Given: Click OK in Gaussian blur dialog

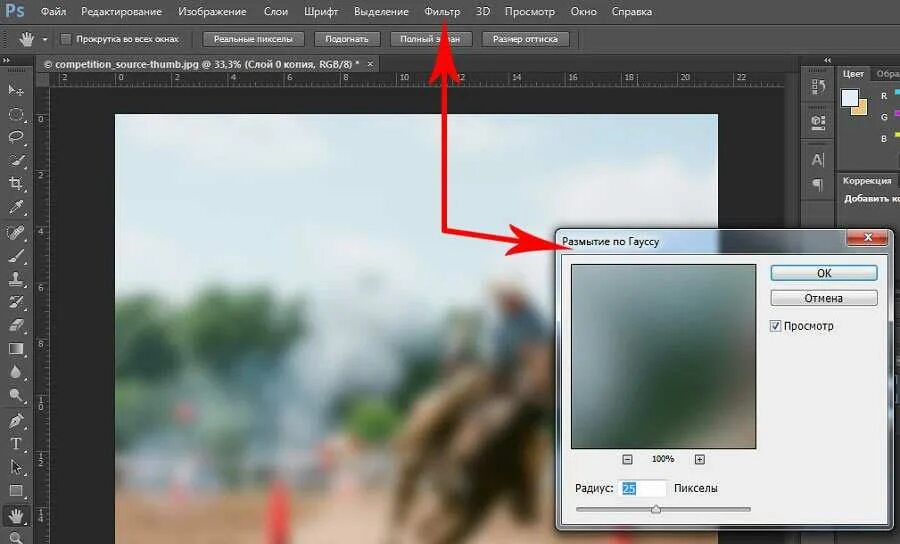Looking at the screenshot, I should (x=823, y=273).
